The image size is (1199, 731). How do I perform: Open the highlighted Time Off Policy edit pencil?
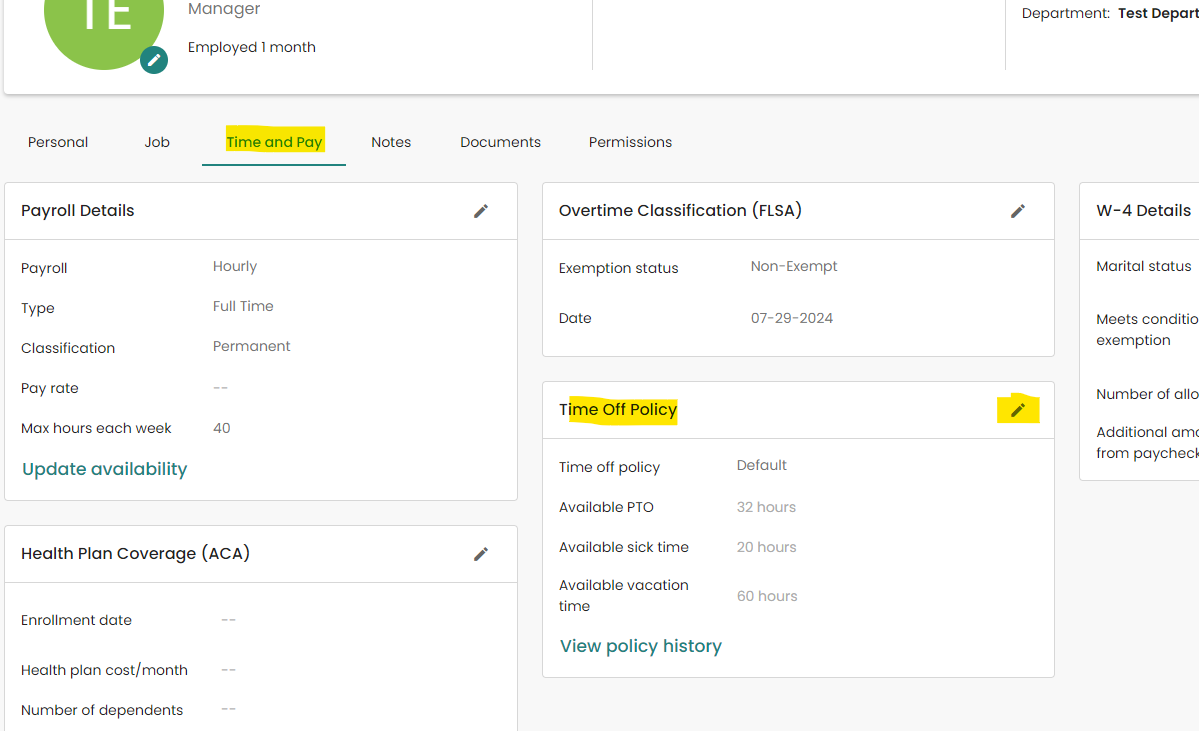click(1018, 409)
